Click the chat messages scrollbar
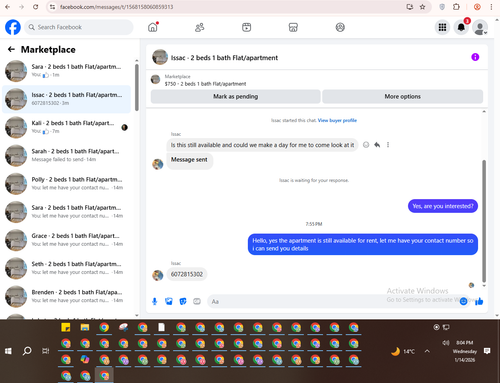500x383 pixels. tap(484, 221)
